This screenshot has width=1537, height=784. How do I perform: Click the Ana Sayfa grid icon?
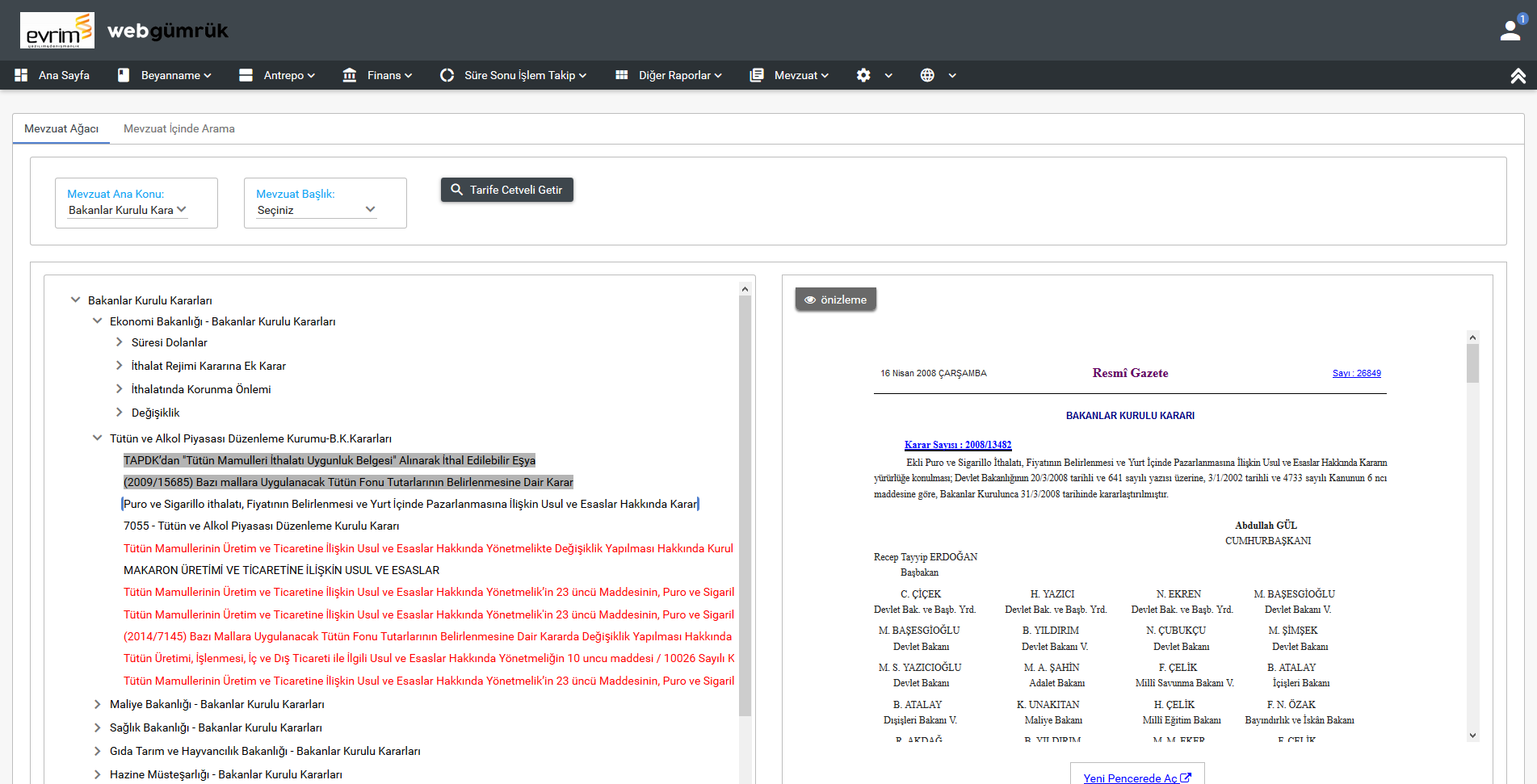pos(21,75)
